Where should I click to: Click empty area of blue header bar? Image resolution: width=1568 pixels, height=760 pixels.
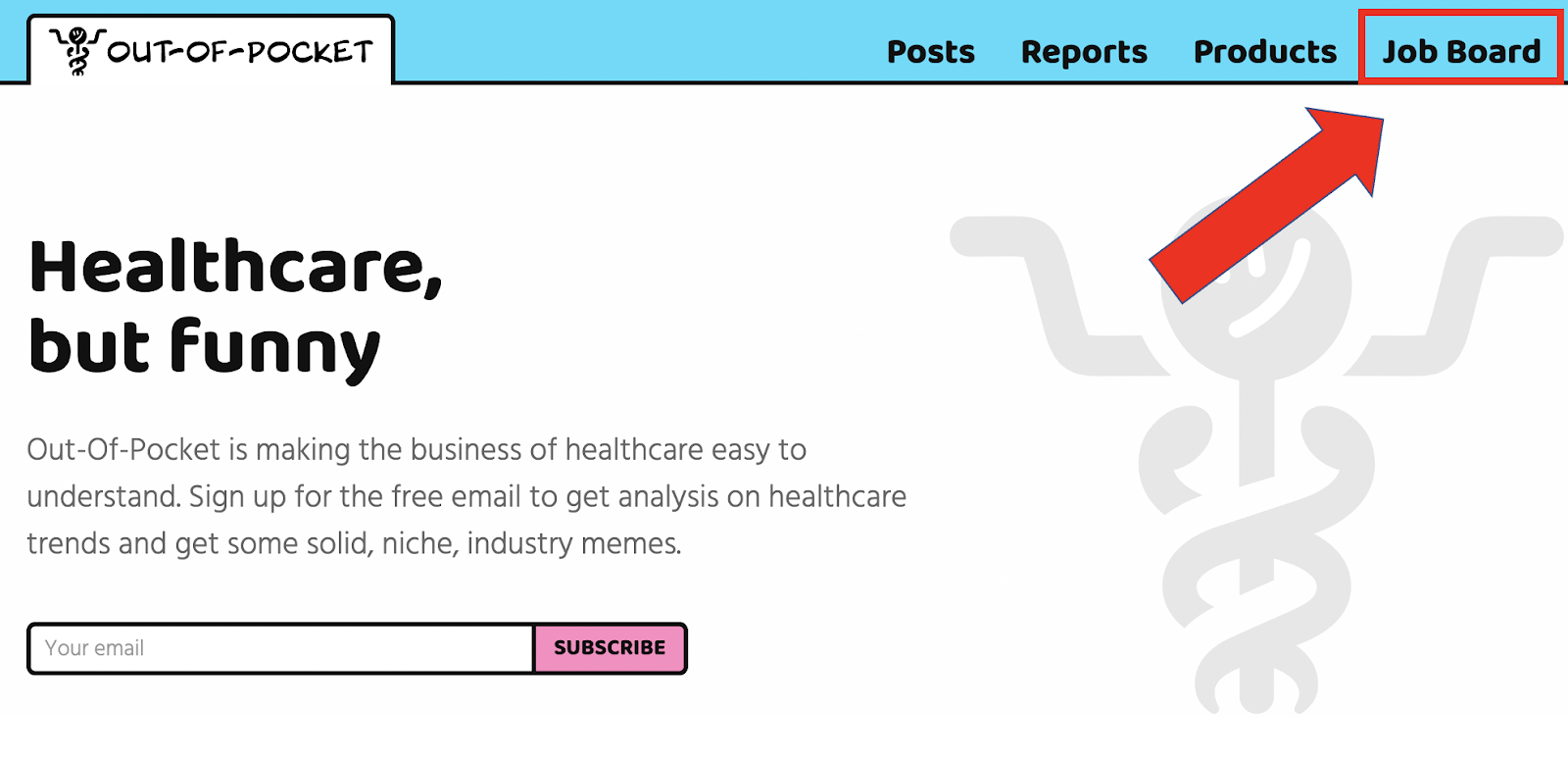pyautogui.click(x=637, y=44)
